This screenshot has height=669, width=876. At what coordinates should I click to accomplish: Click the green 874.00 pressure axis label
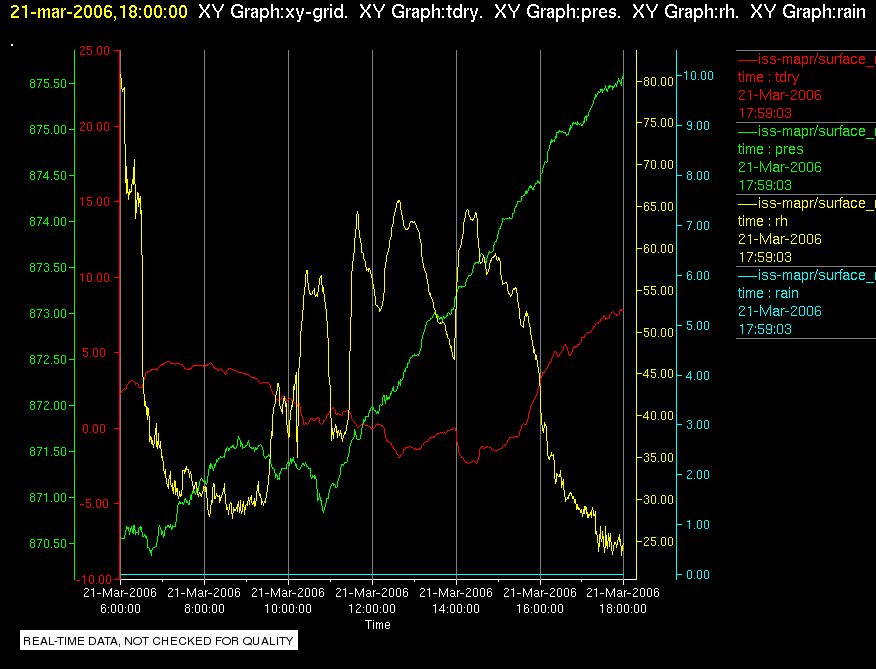(48, 222)
